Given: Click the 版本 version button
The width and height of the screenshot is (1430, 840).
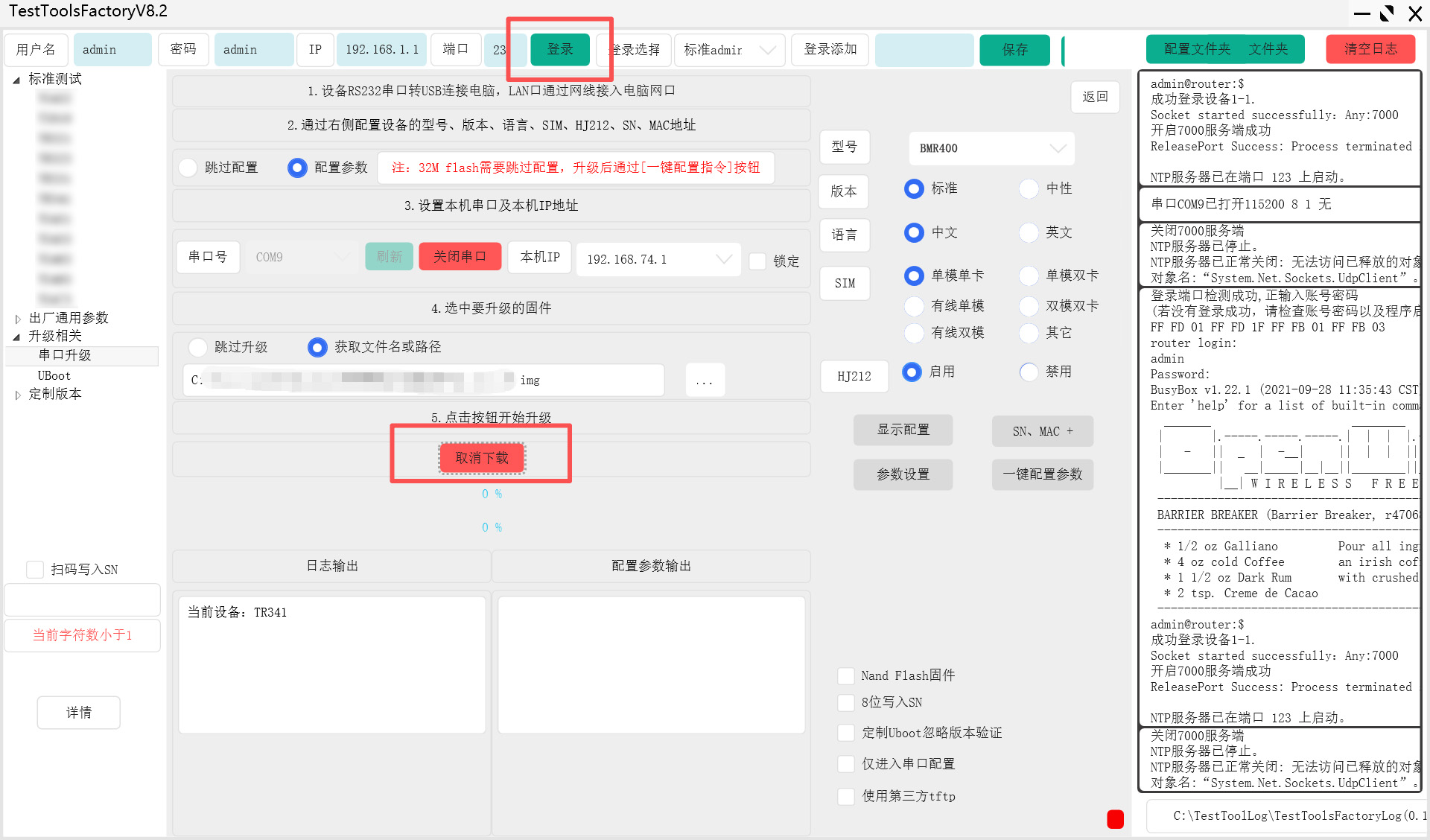Looking at the screenshot, I should pyautogui.click(x=843, y=191).
